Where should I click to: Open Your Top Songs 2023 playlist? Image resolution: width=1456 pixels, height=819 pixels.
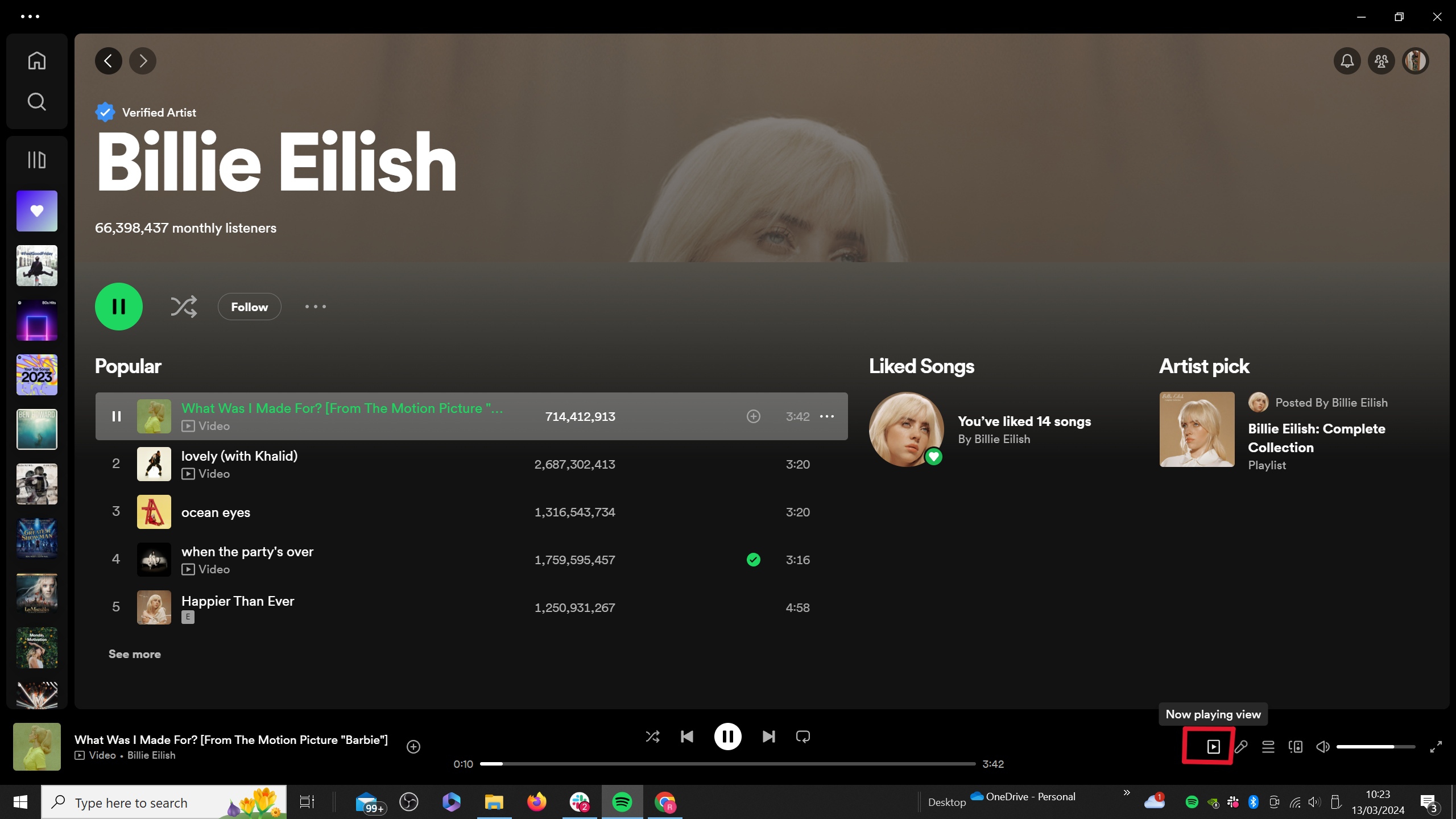(37, 375)
